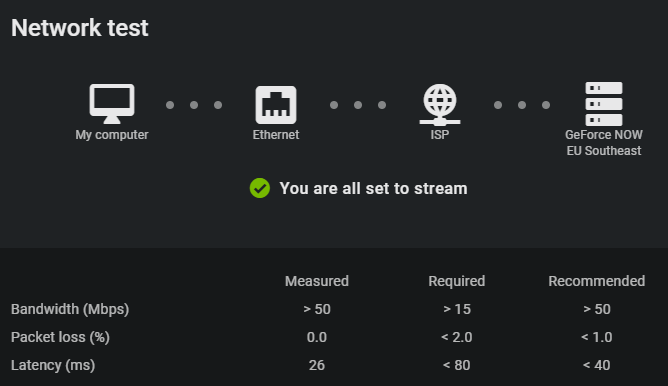Click the Recommended column header

(596, 281)
